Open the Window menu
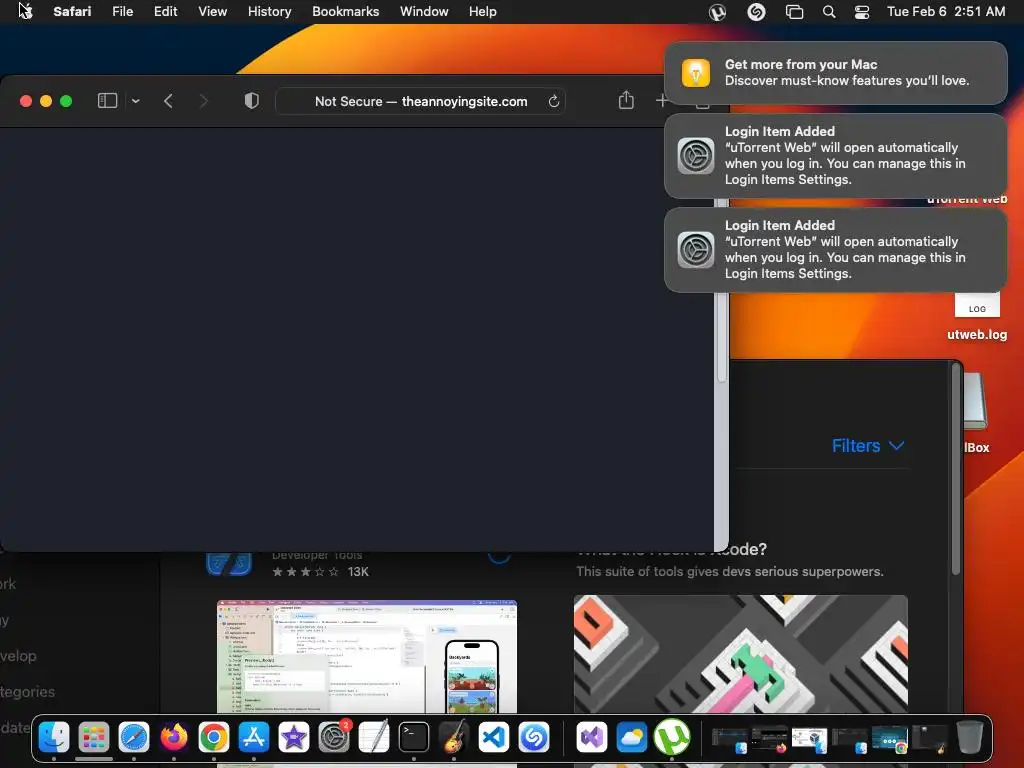Viewport: 1024px width, 768px height. (424, 12)
